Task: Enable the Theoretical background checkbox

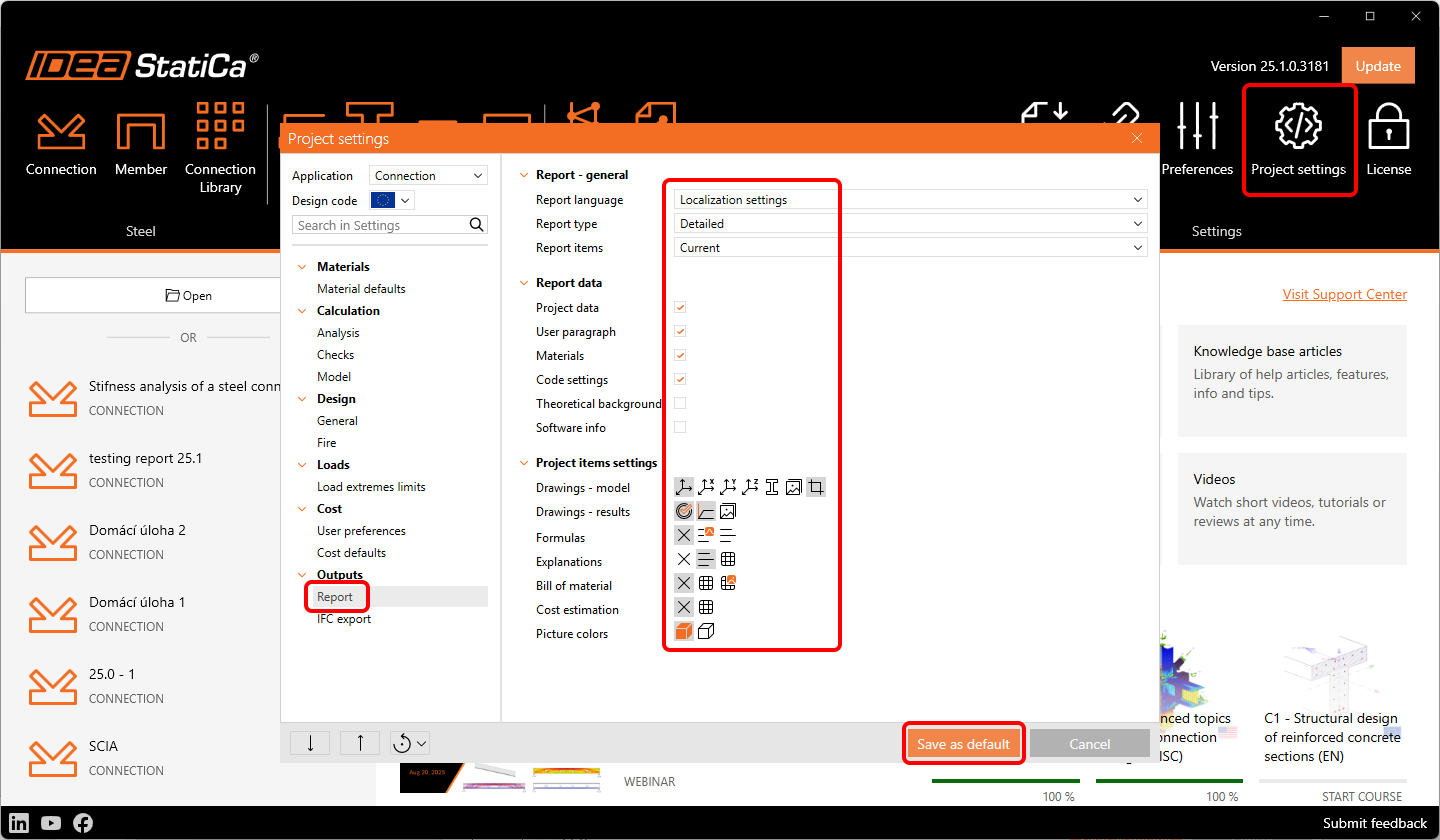Action: pyautogui.click(x=680, y=404)
